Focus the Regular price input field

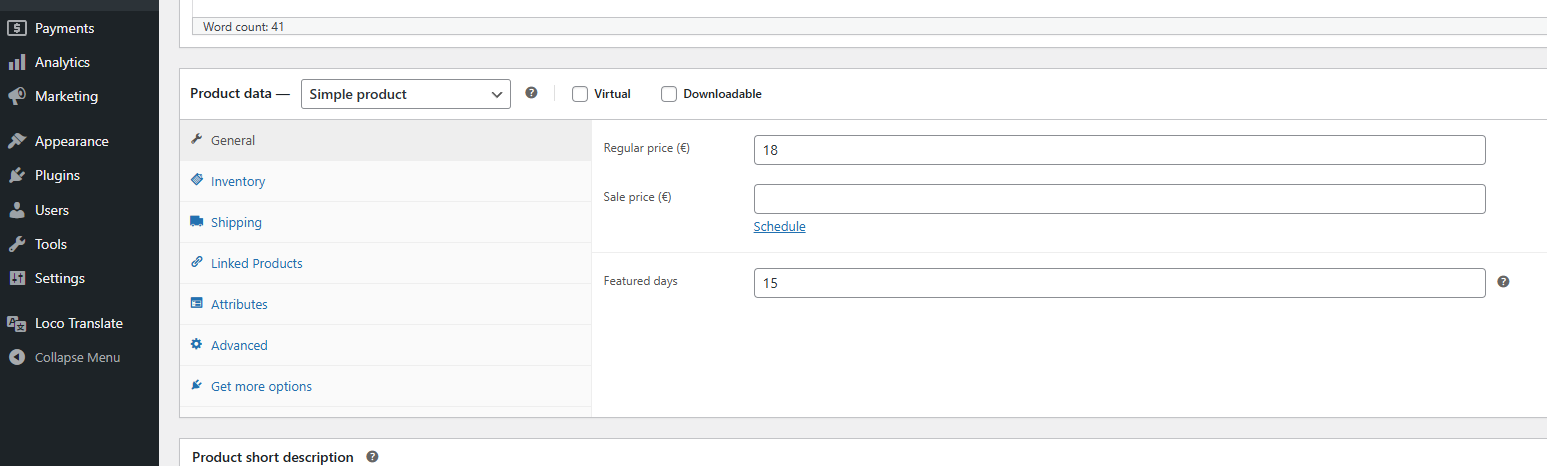click(x=1119, y=150)
